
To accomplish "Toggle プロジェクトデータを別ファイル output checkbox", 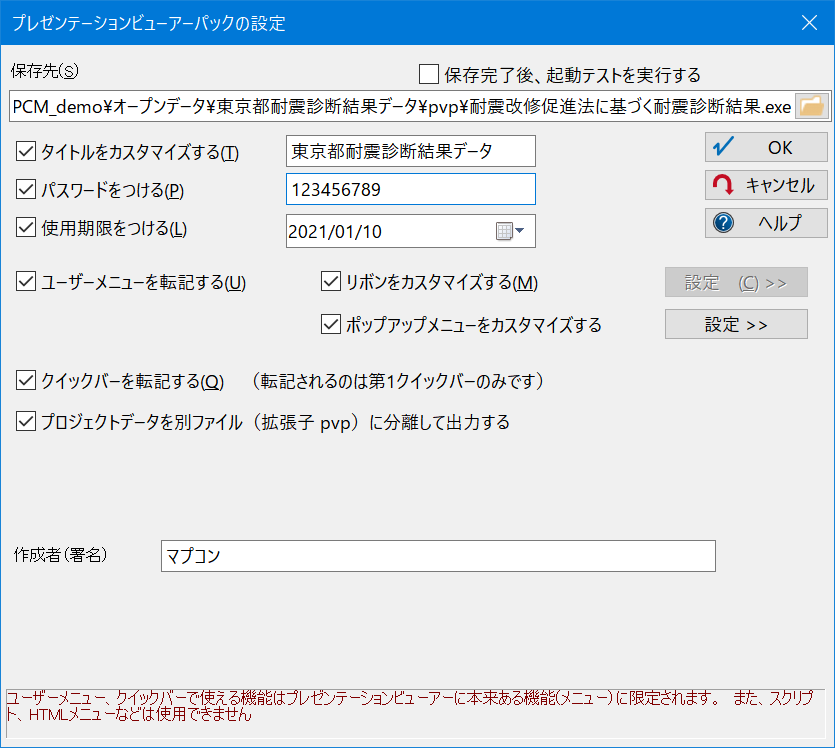I will 26,421.
